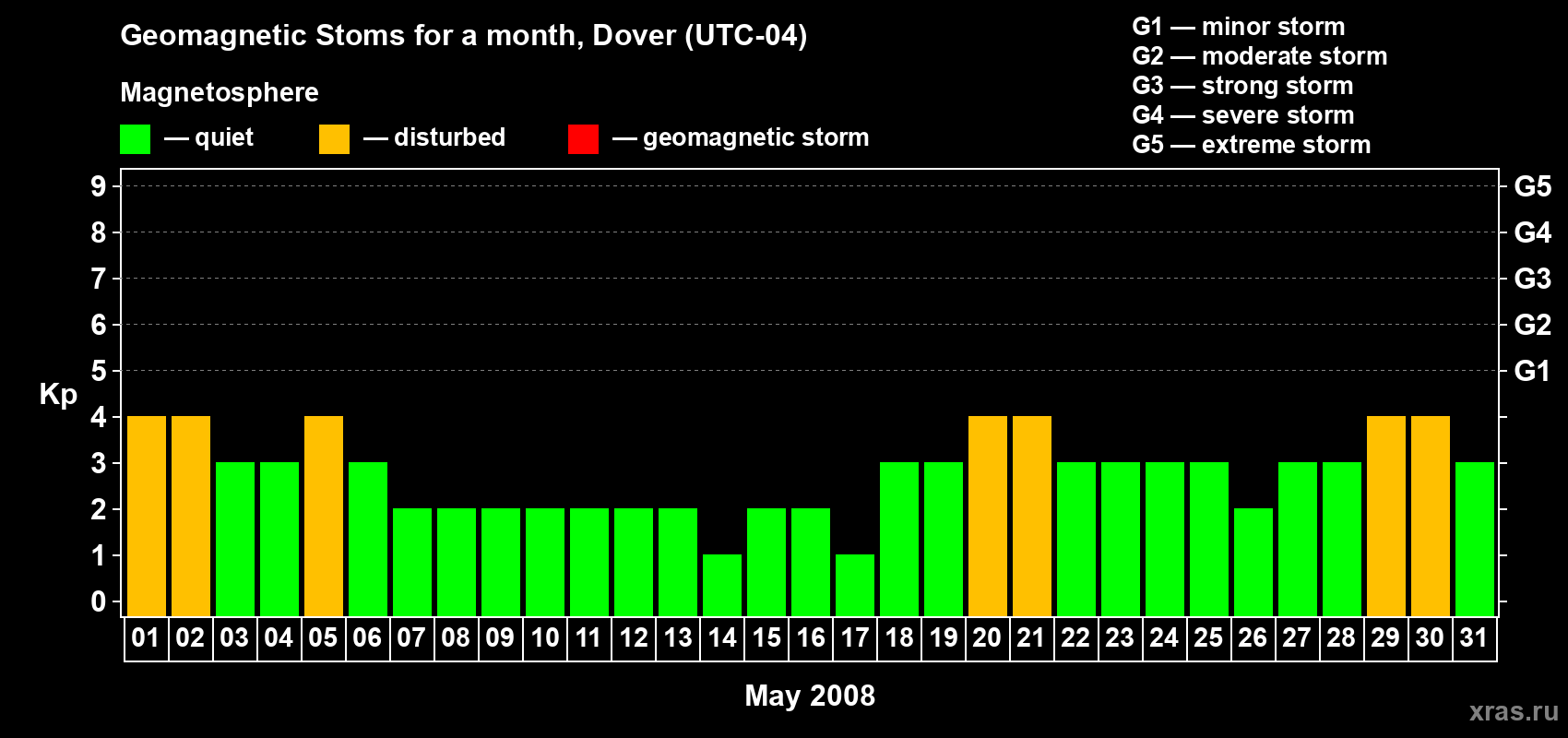Select the orange bar for day 01
The height and width of the screenshot is (738, 1568).
click(147, 516)
